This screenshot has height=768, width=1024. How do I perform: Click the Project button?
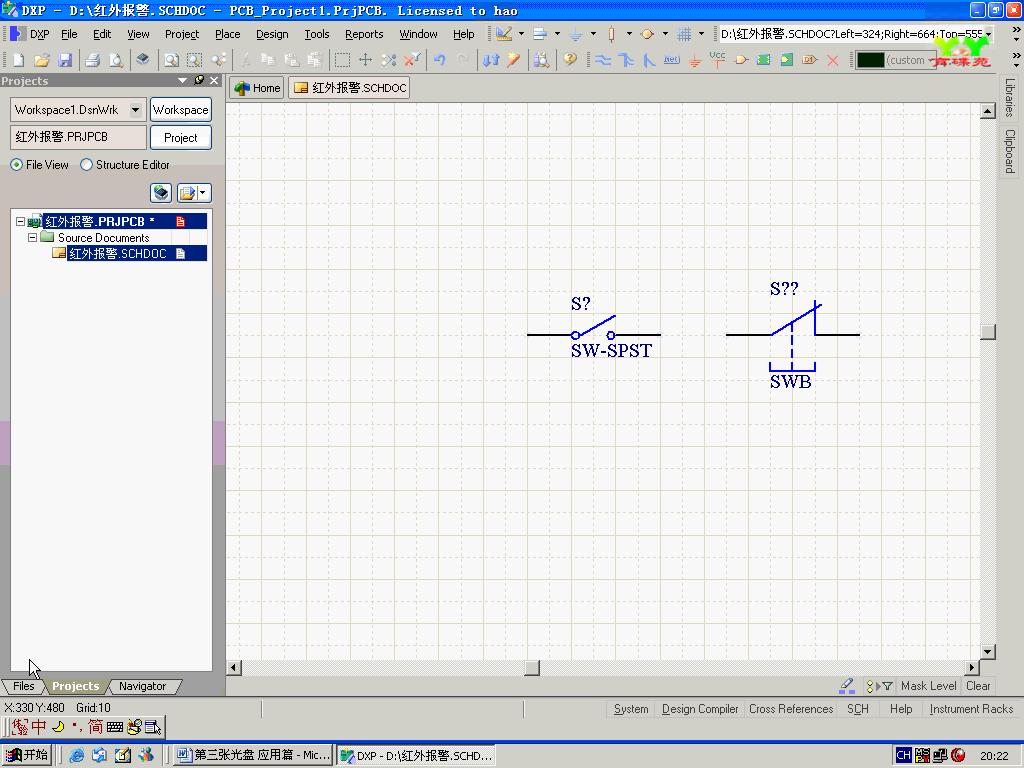[180, 138]
